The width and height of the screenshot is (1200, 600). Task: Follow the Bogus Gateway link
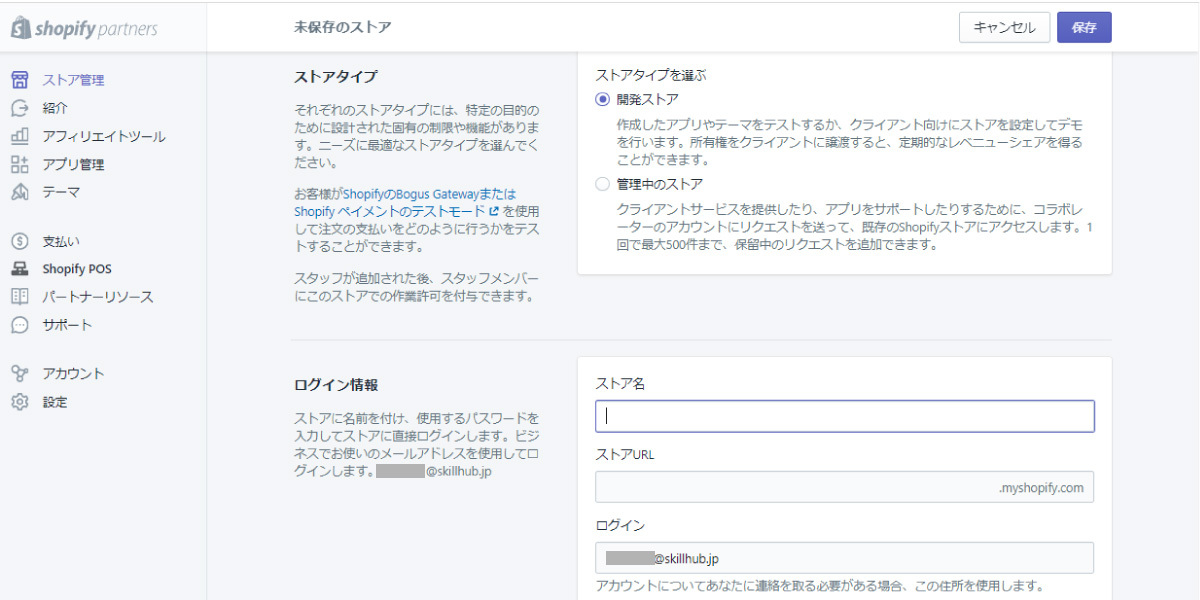click(430, 193)
